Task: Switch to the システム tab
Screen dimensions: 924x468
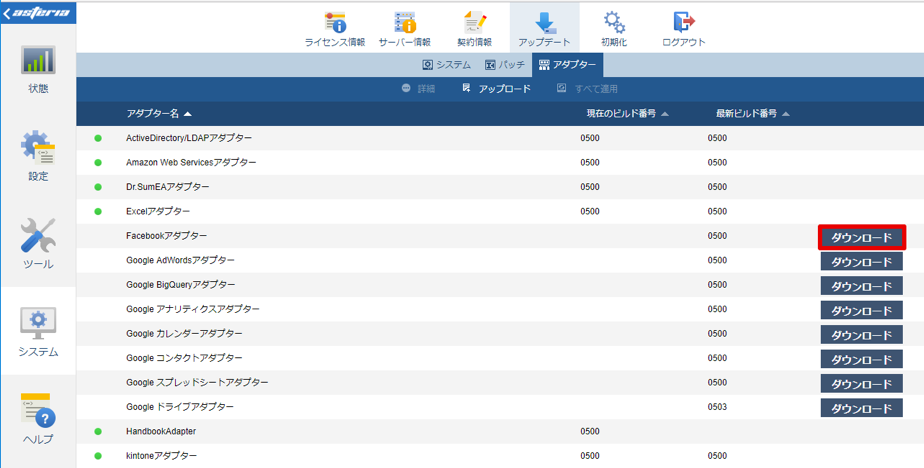Action: pos(447,65)
